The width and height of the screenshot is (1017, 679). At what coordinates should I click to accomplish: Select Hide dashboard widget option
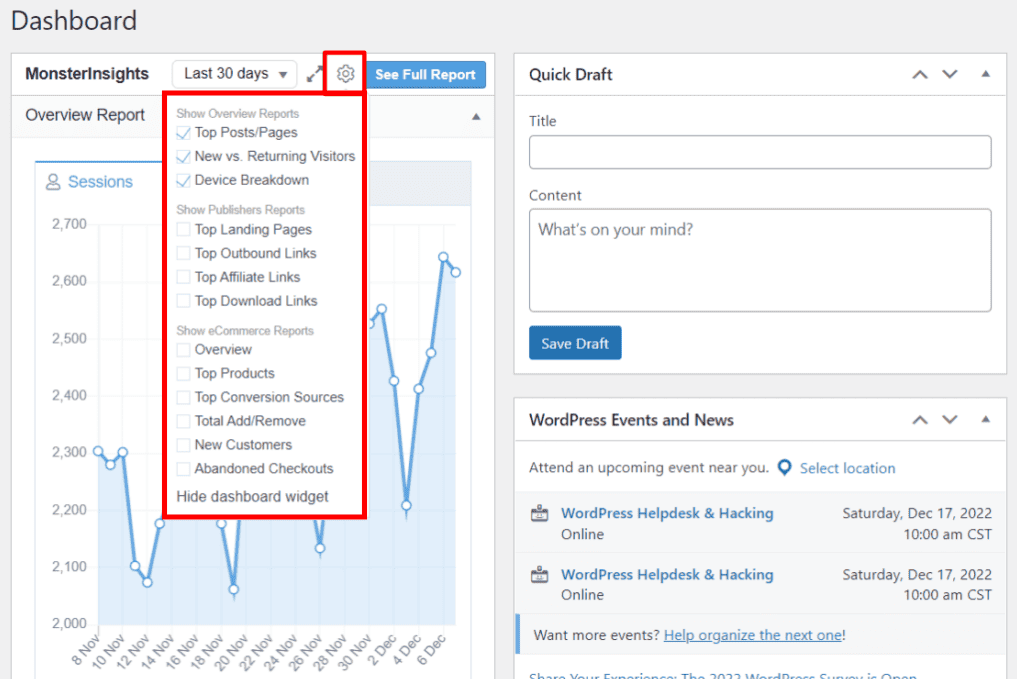point(252,496)
